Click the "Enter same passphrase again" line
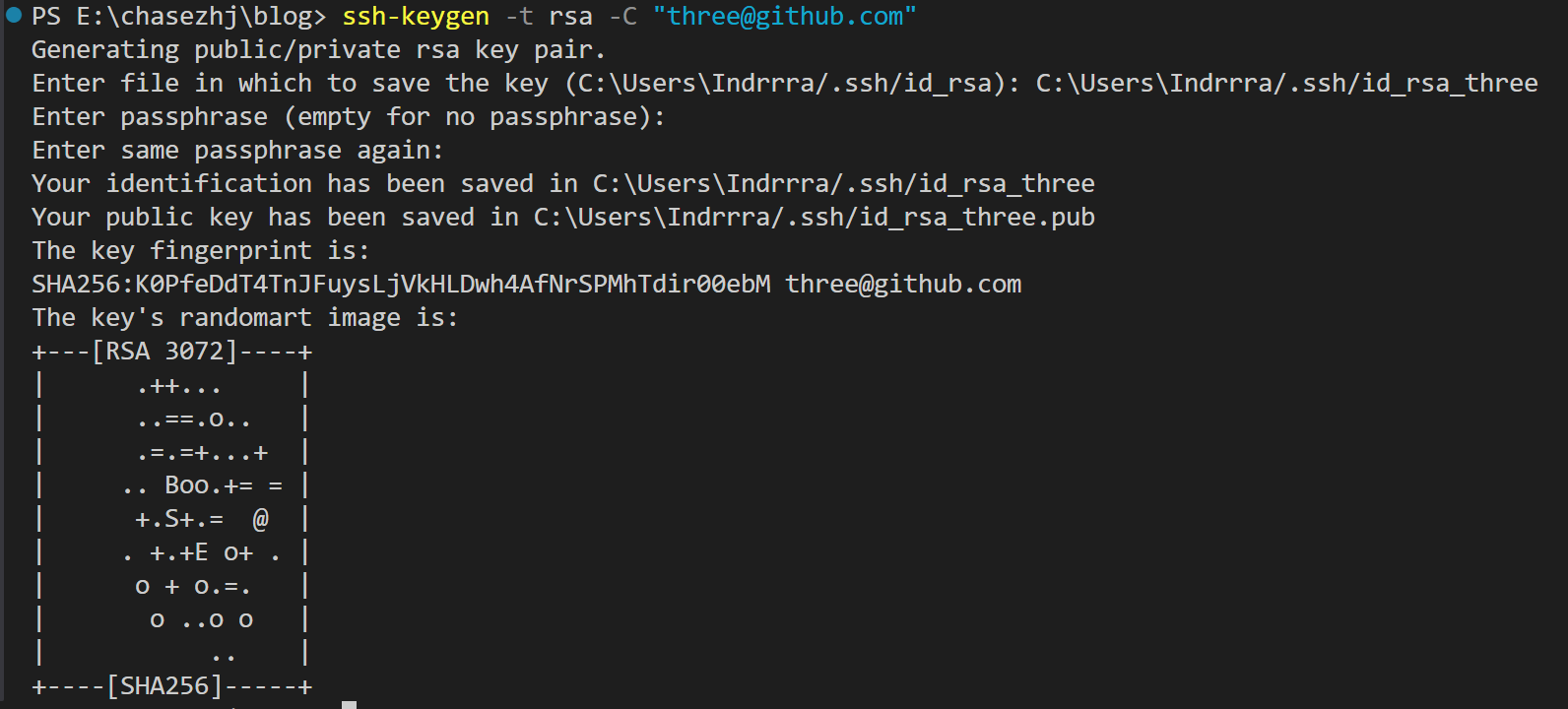 [x=237, y=151]
